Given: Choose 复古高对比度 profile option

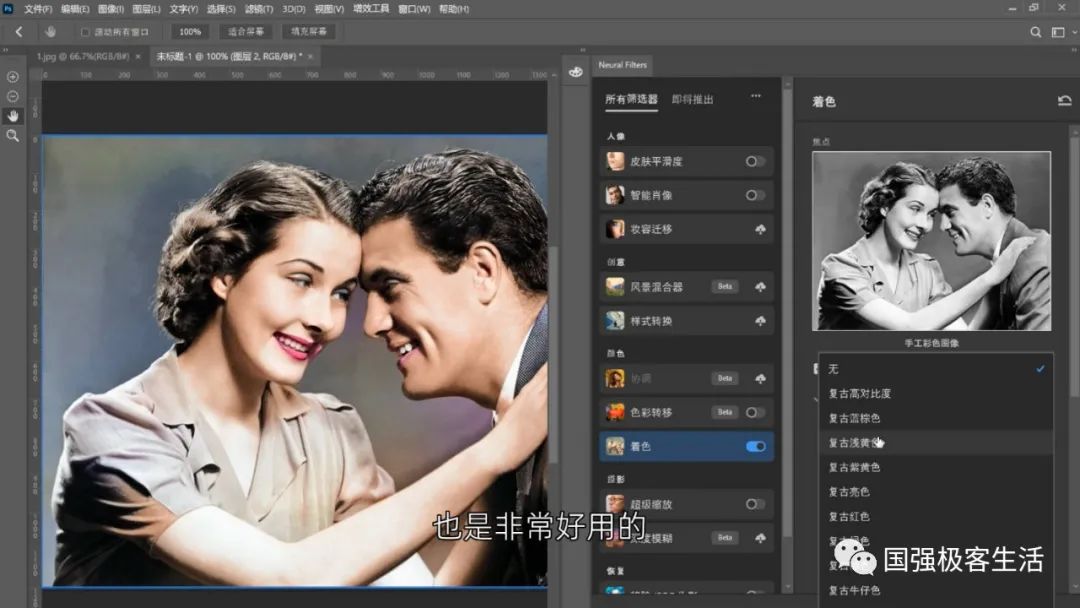Looking at the screenshot, I should point(935,393).
